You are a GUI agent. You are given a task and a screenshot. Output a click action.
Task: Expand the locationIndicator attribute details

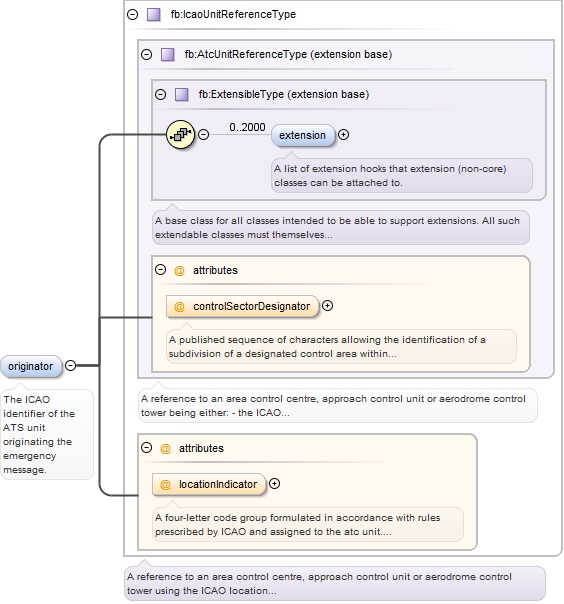[274, 484]
